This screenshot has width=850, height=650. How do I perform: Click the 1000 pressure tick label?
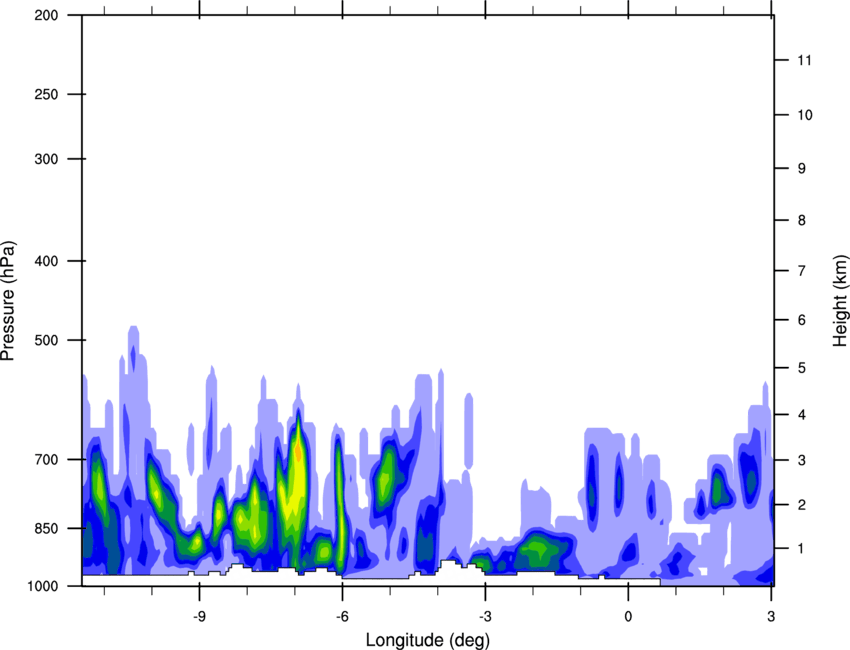43,586
